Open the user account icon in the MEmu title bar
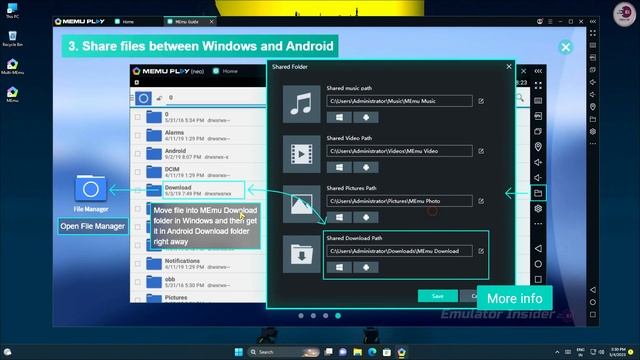Viewport: 640px width, 360px height. (x=540, y=22)
